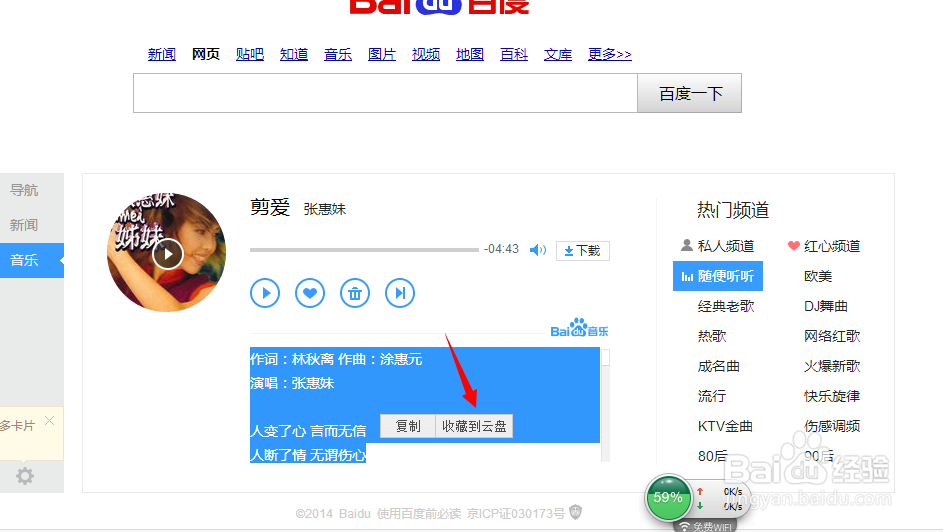Click the 作词:林秋离 lyric credit line
Image resolution: width=943 pixels, height=532 pixels.
(336, 359)
